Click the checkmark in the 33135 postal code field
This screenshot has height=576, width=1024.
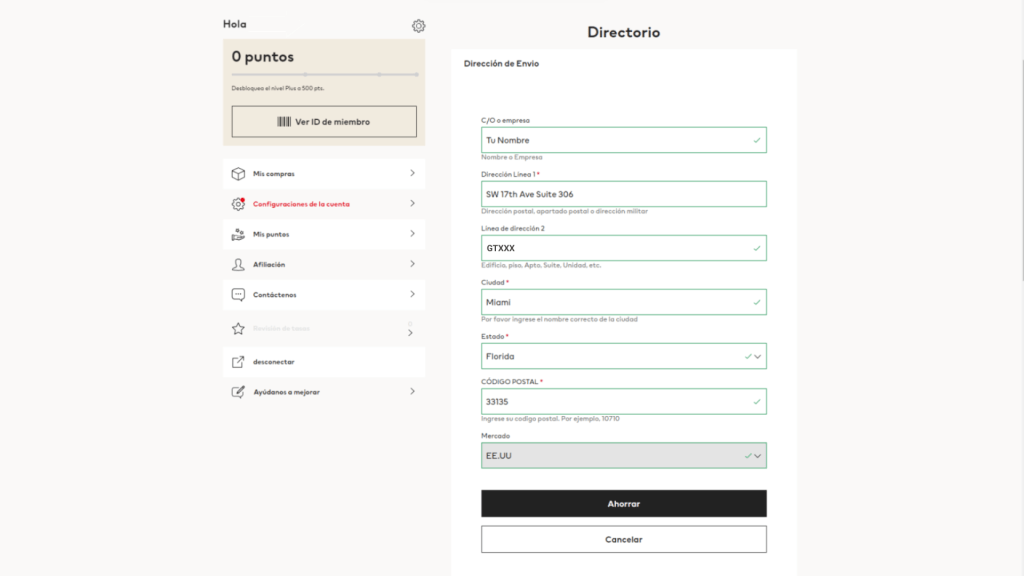757,402
